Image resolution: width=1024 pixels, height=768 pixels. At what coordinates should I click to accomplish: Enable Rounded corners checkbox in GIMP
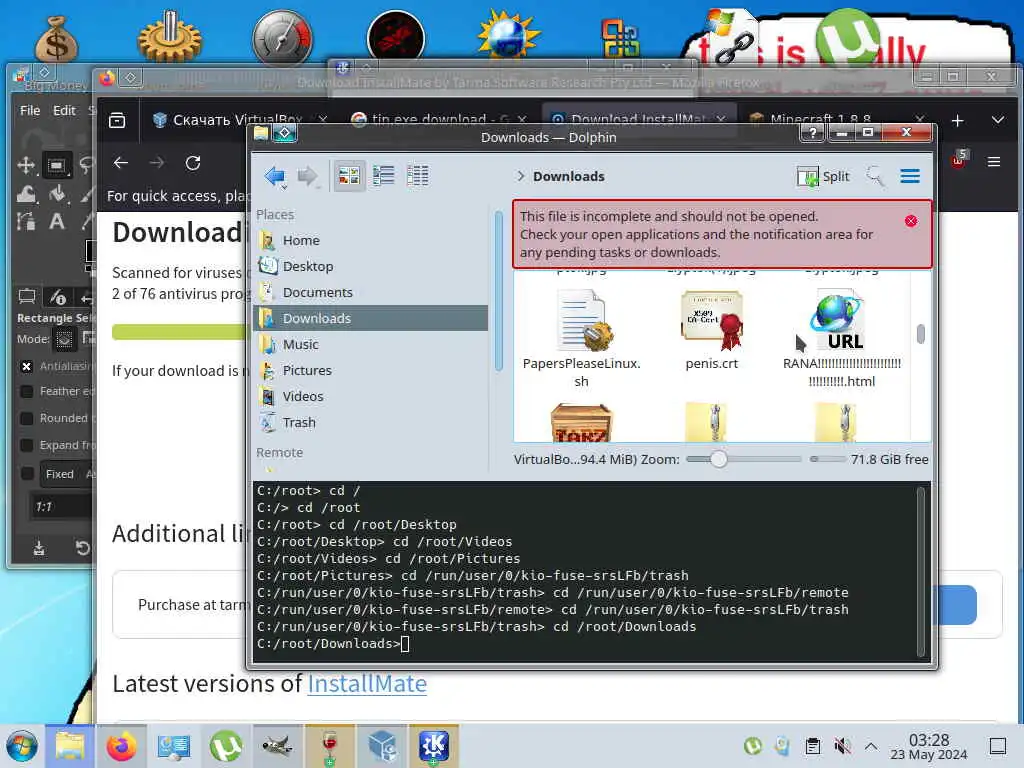click(26, 418)
